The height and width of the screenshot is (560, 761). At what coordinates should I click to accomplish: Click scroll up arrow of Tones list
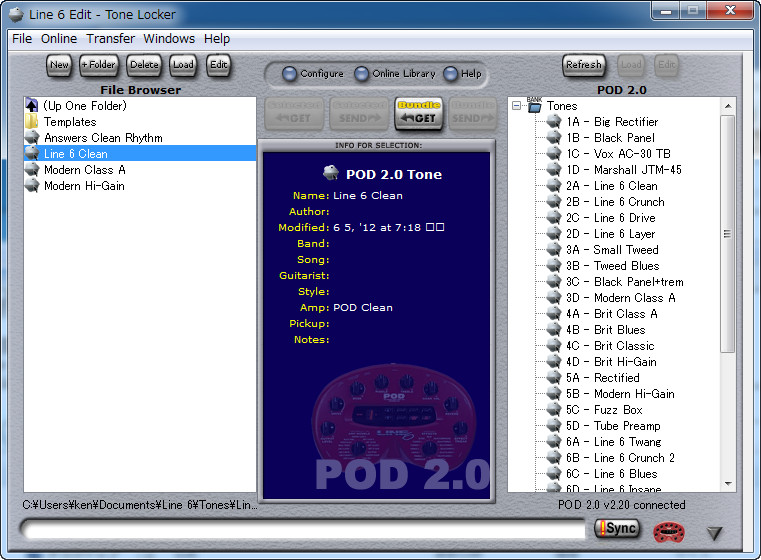pyautogui.click(x=728, y=106)
